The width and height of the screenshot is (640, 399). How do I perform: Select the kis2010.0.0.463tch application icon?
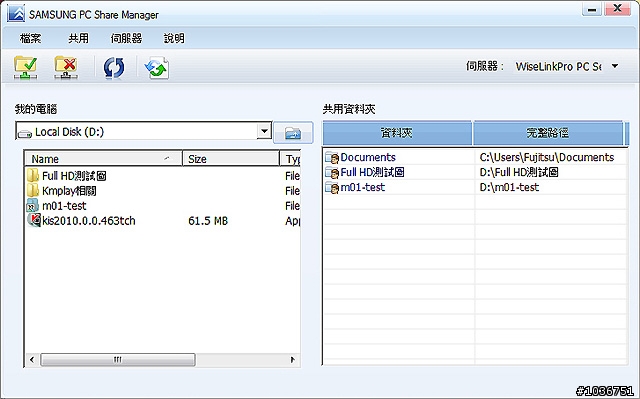[x=34, y=220]
